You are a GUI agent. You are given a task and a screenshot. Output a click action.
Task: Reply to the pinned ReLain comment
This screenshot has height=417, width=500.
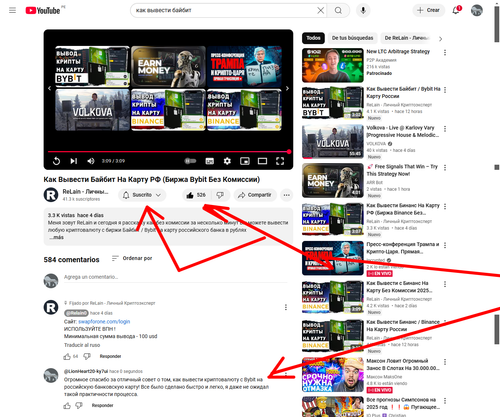[x=110, y=356]
